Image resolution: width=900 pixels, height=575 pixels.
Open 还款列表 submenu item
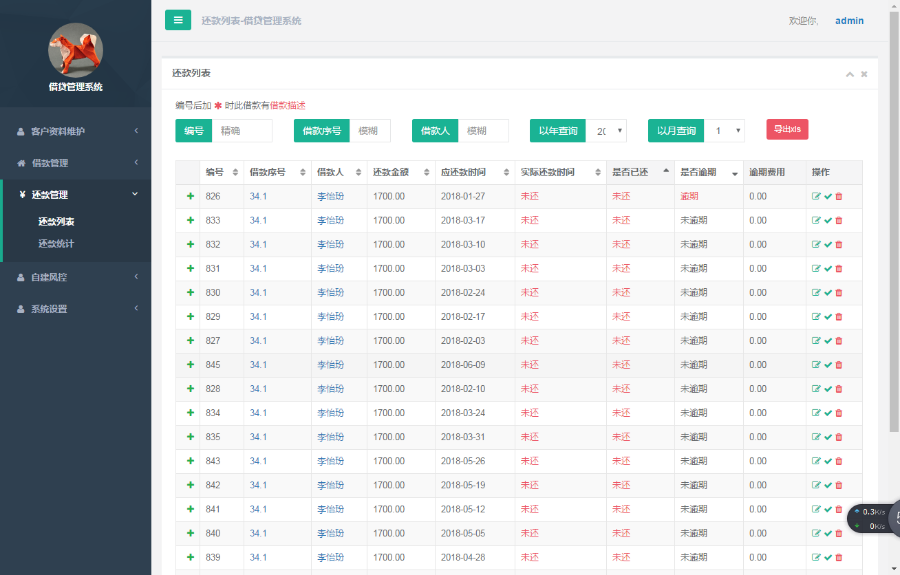56,222
